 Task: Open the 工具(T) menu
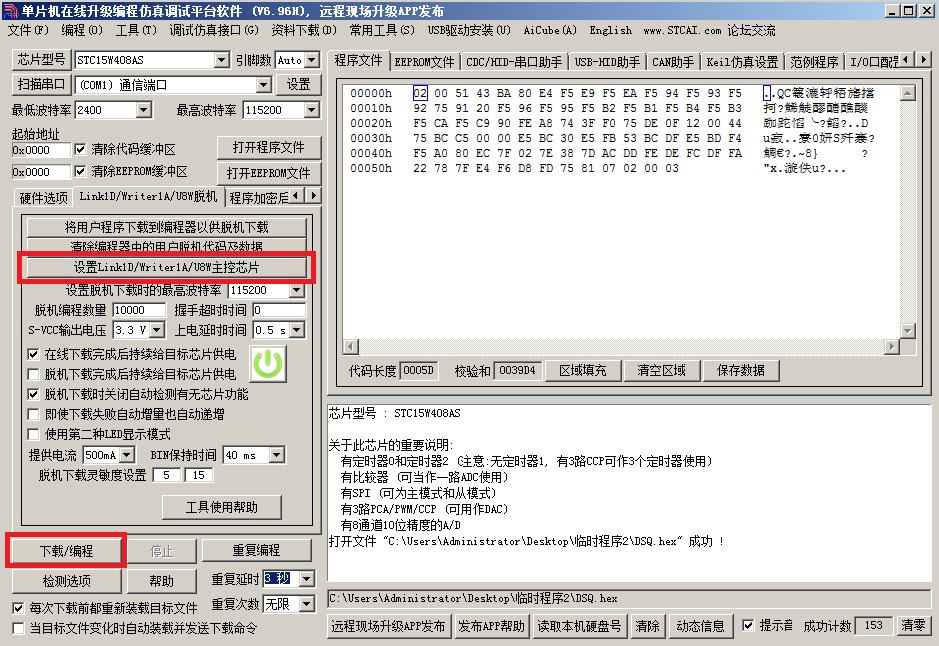(136, 30)
